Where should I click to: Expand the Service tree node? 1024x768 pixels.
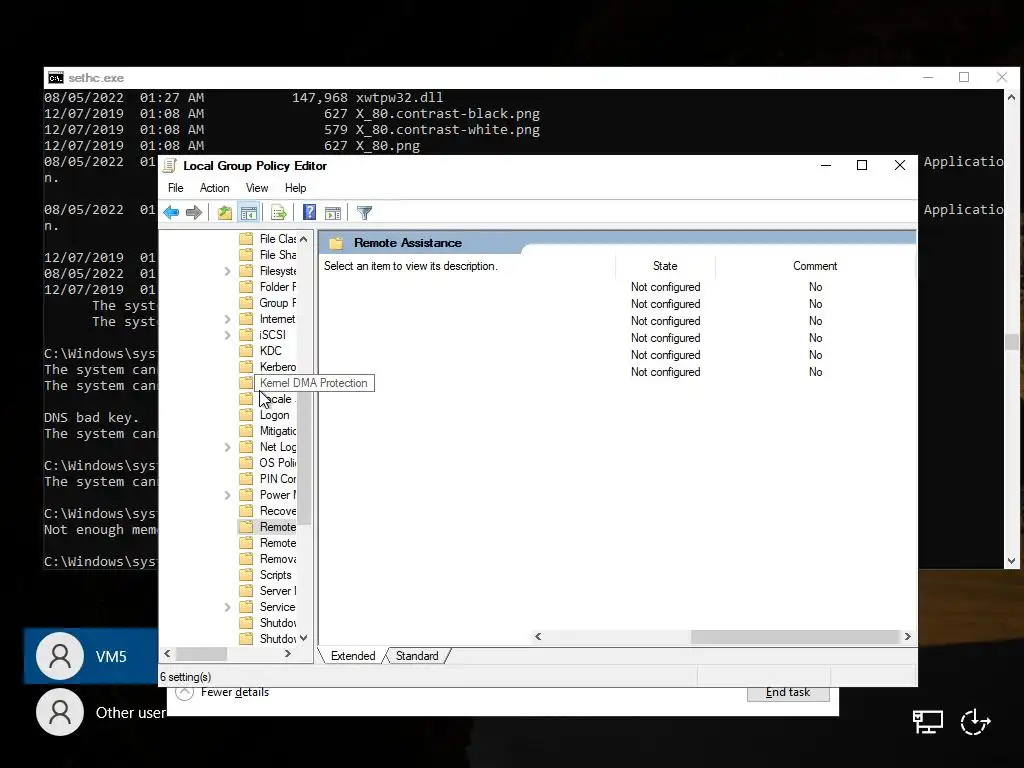click(227, 607)
